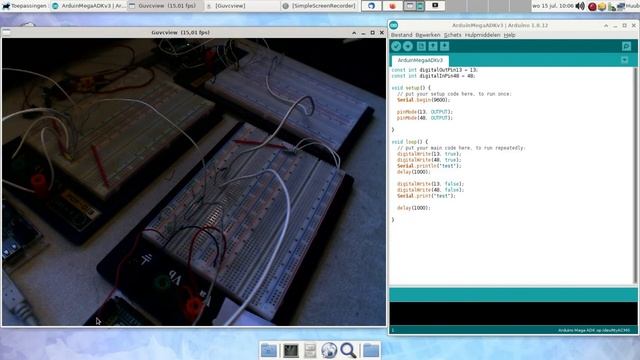Open the Bewerken menu
The width and height of the screenshot is (640, 360).
point(428,35)
